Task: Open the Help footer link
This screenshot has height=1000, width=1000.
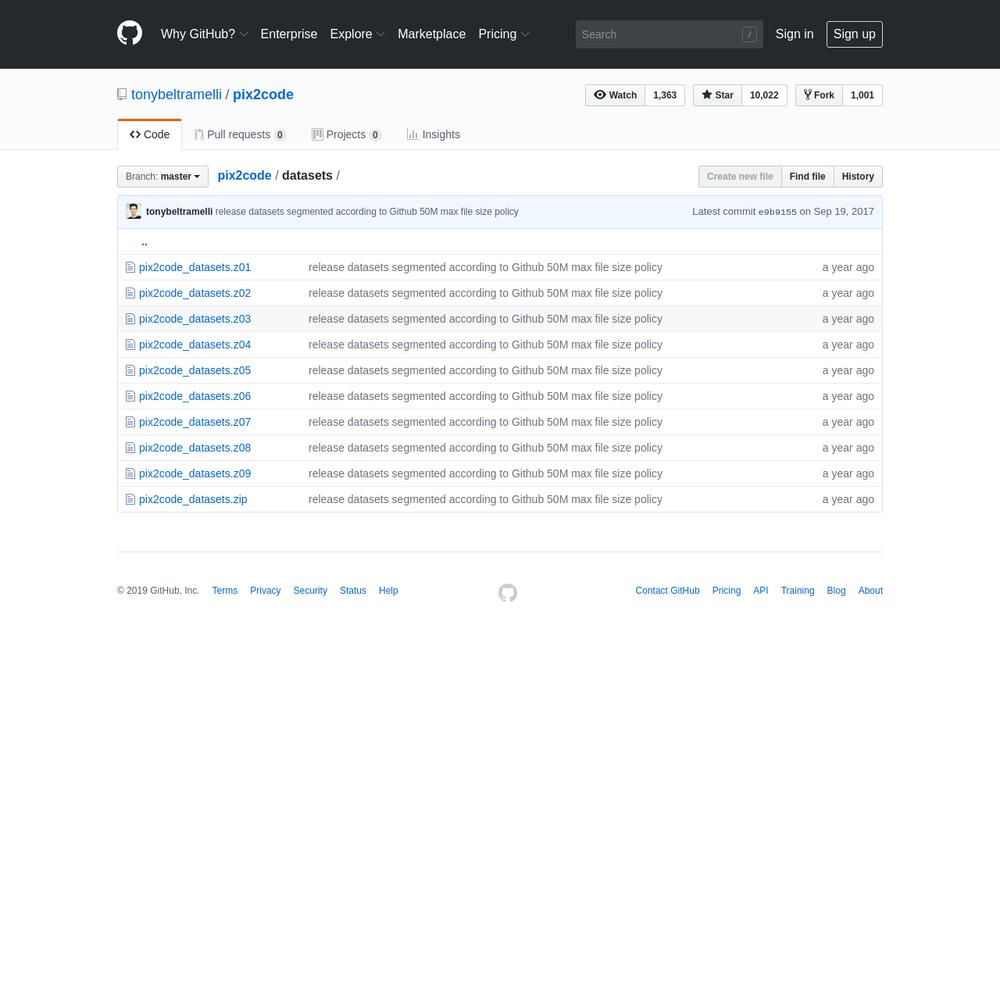Action: pyautogui.click(x=388, y=591)
